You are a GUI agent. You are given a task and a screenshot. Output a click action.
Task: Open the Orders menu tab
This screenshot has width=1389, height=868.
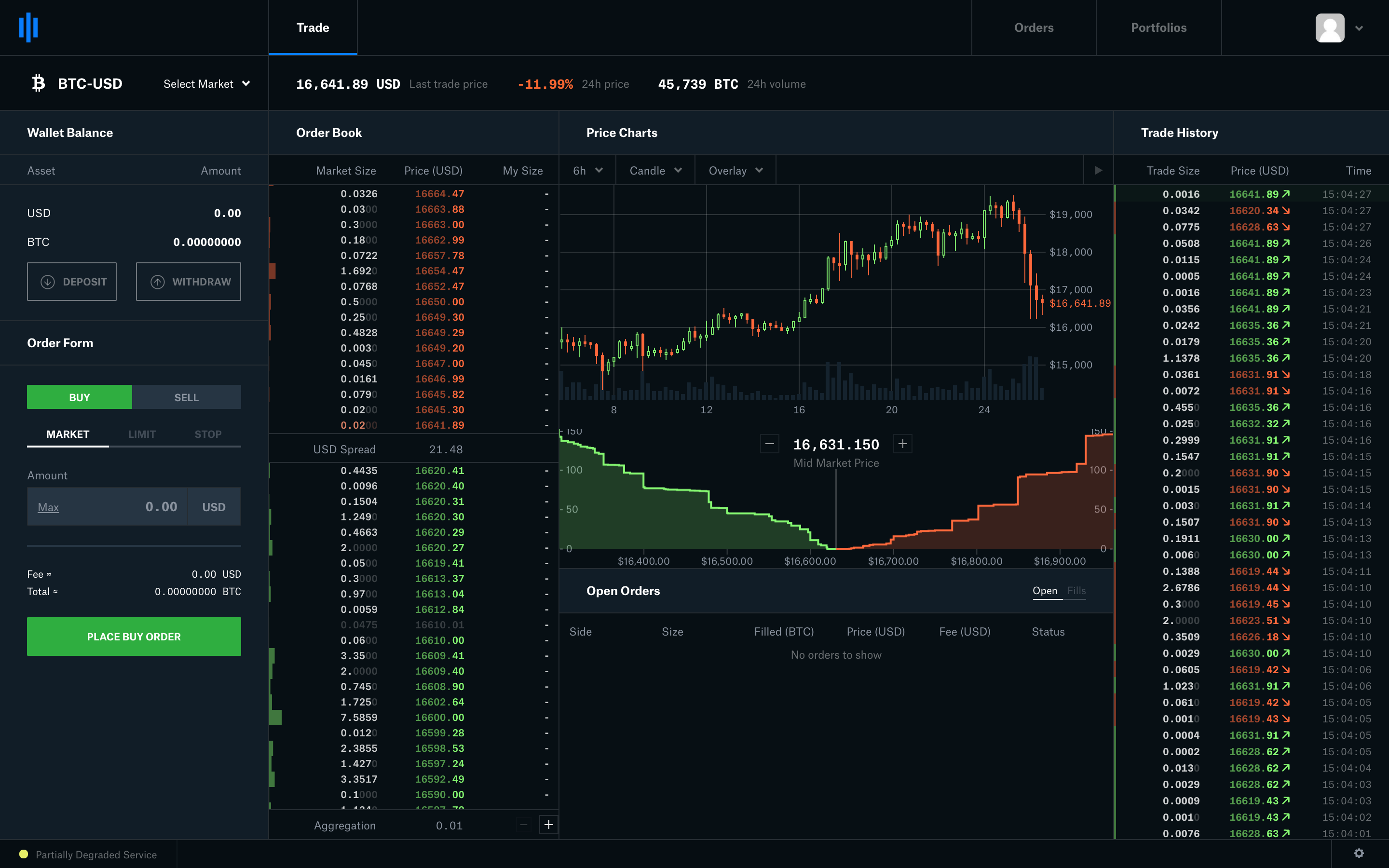tap(1034, 27)
